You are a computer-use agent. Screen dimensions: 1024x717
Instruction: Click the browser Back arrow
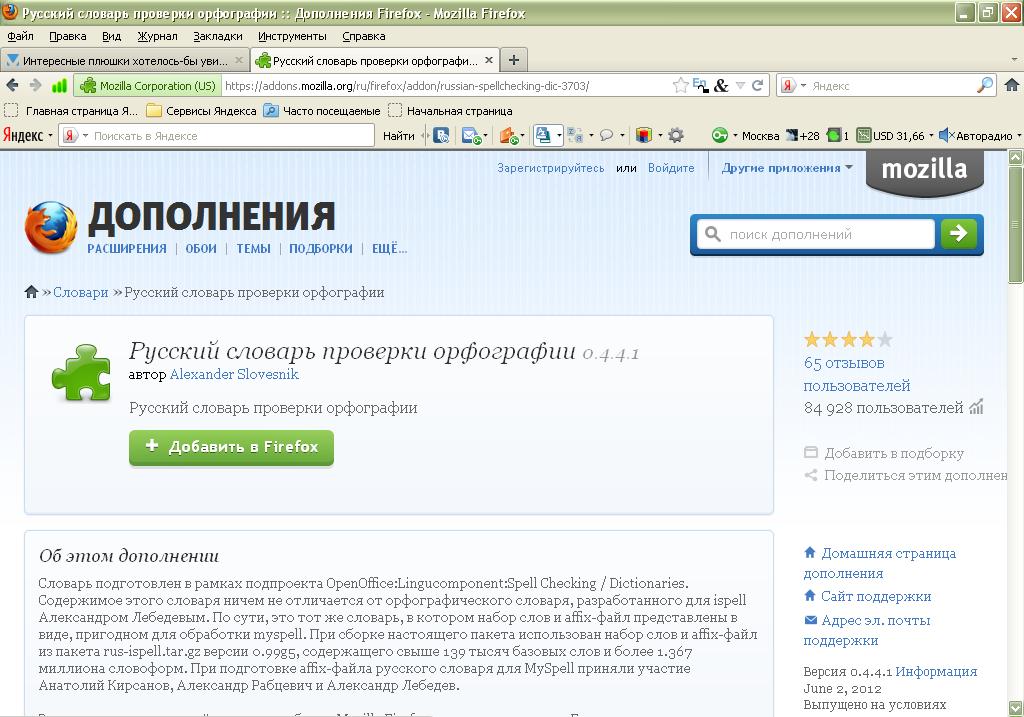[x=12, y=85]
